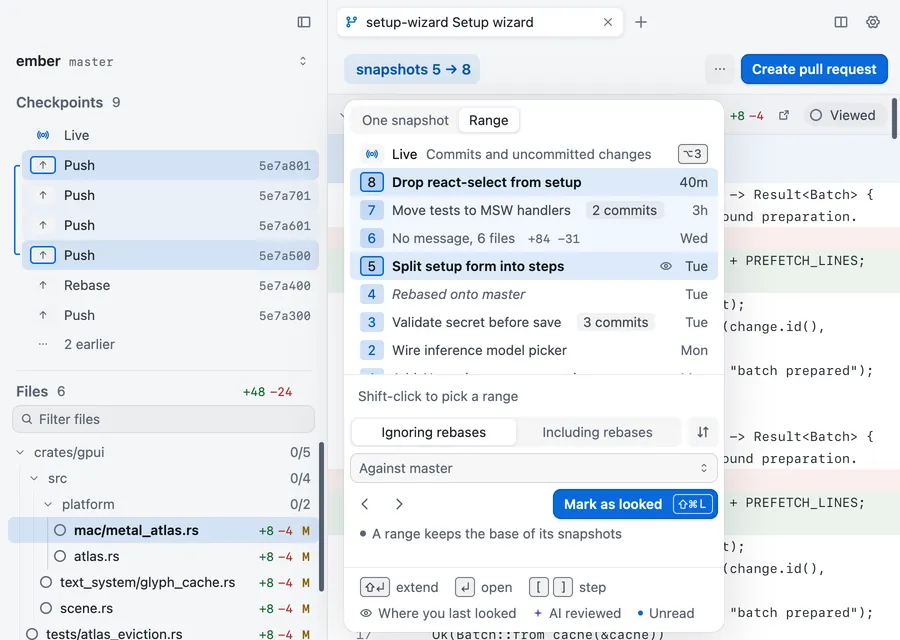
Task: Switch to One snapshot tab
Action: pyautogui.click(x=405, y=120)
